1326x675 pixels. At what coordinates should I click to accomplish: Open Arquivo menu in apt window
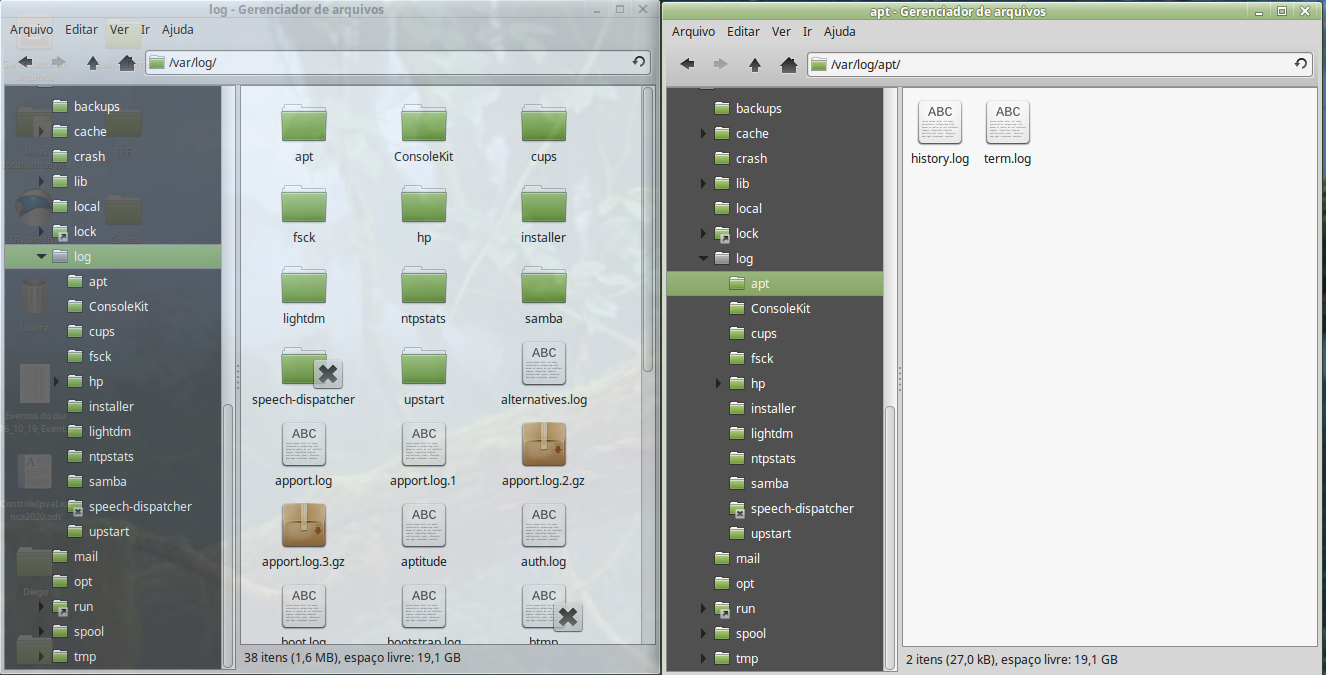[x=693, y=32]
